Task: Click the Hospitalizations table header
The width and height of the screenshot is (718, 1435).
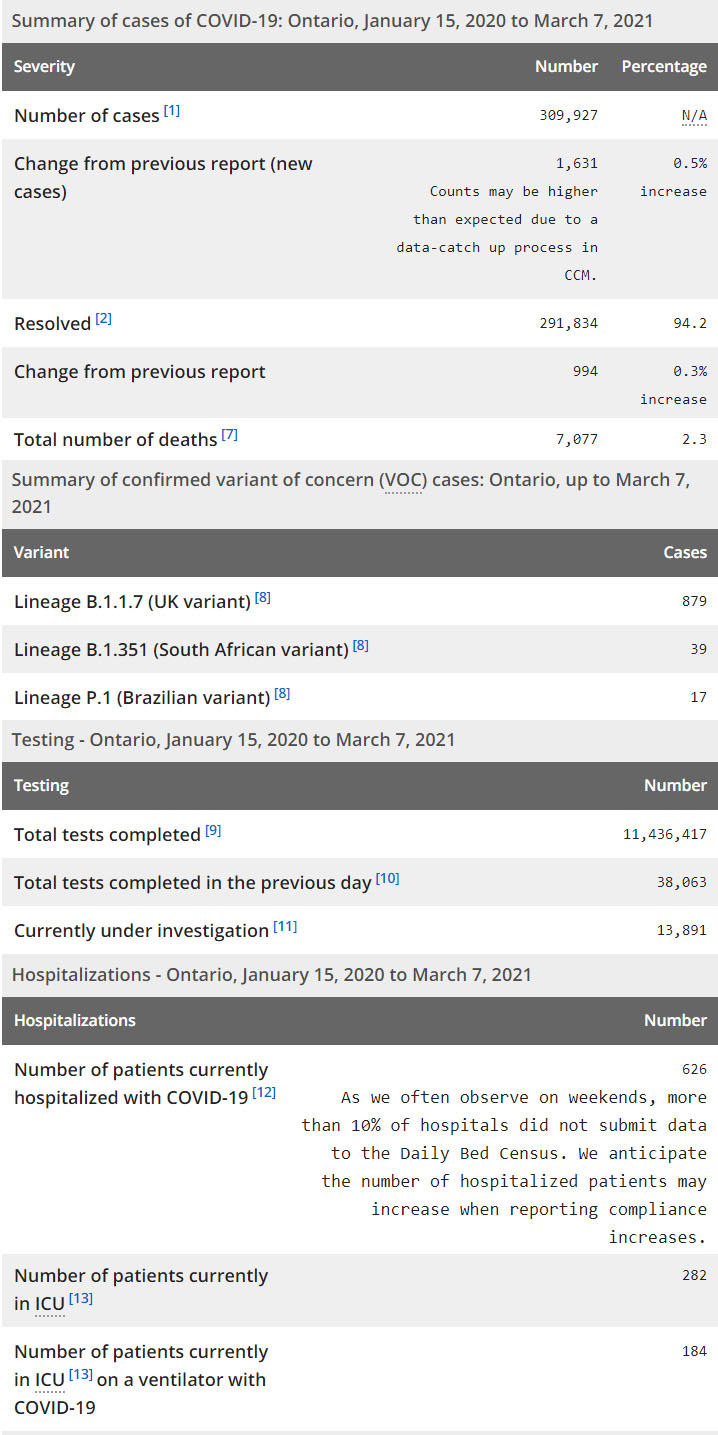Action: (x=75, y=1020)
